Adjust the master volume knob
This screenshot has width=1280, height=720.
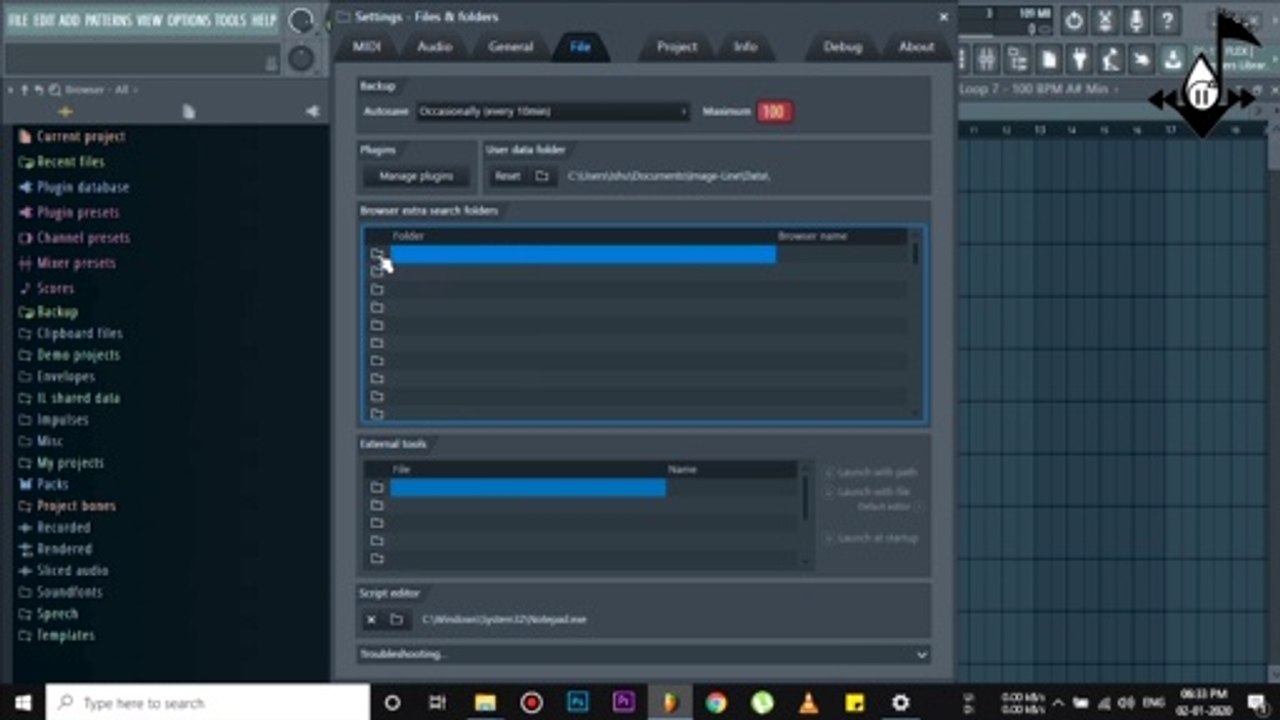click(300, 20)
